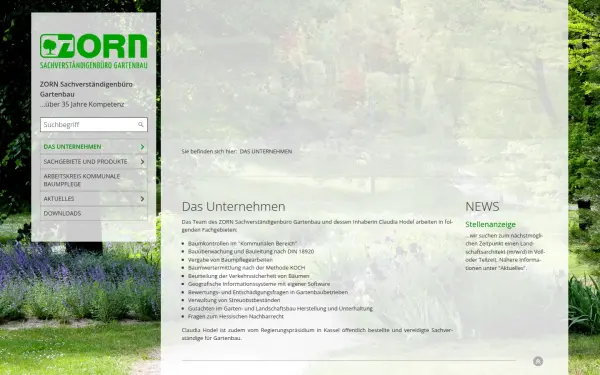Open the Aktuelles menu item
Image resolution: width=600 pixels, height=375 pixels.
pos(94,199)
